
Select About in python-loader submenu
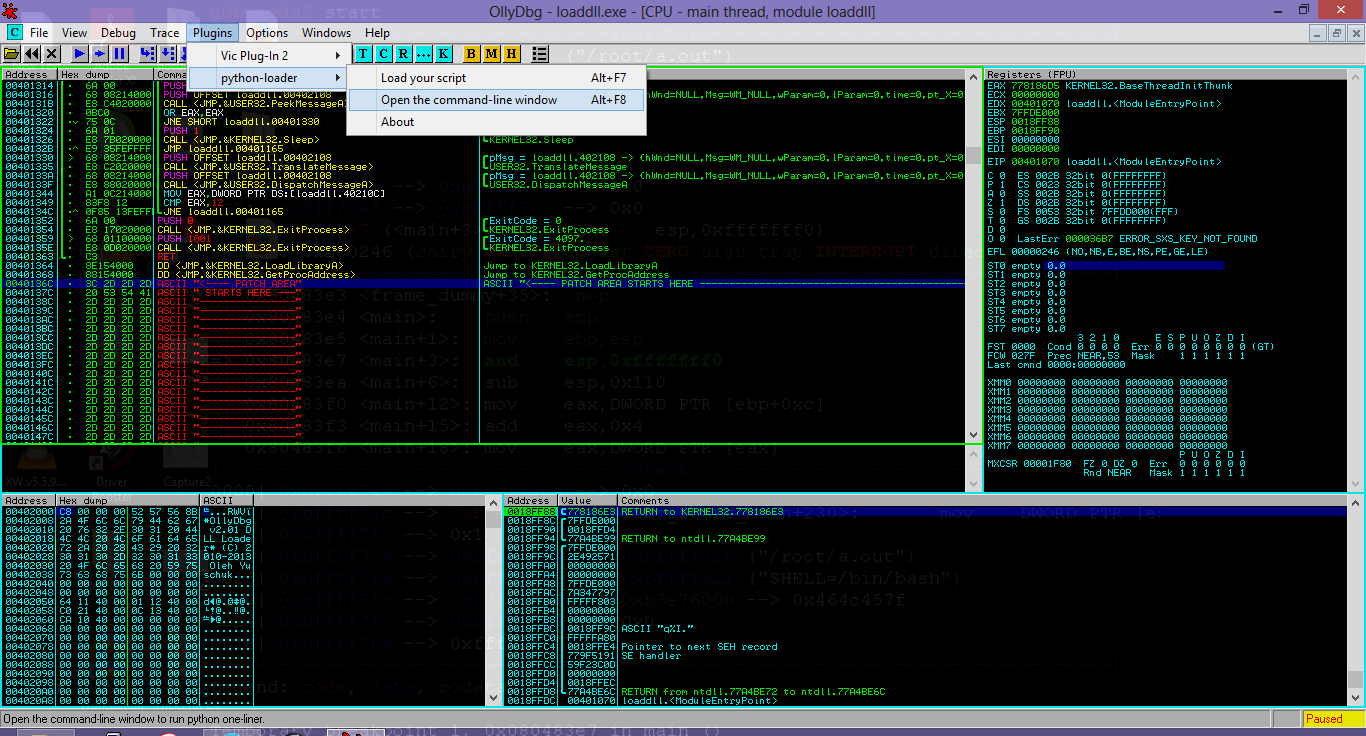pyautogui.click(x=496, y=122)
